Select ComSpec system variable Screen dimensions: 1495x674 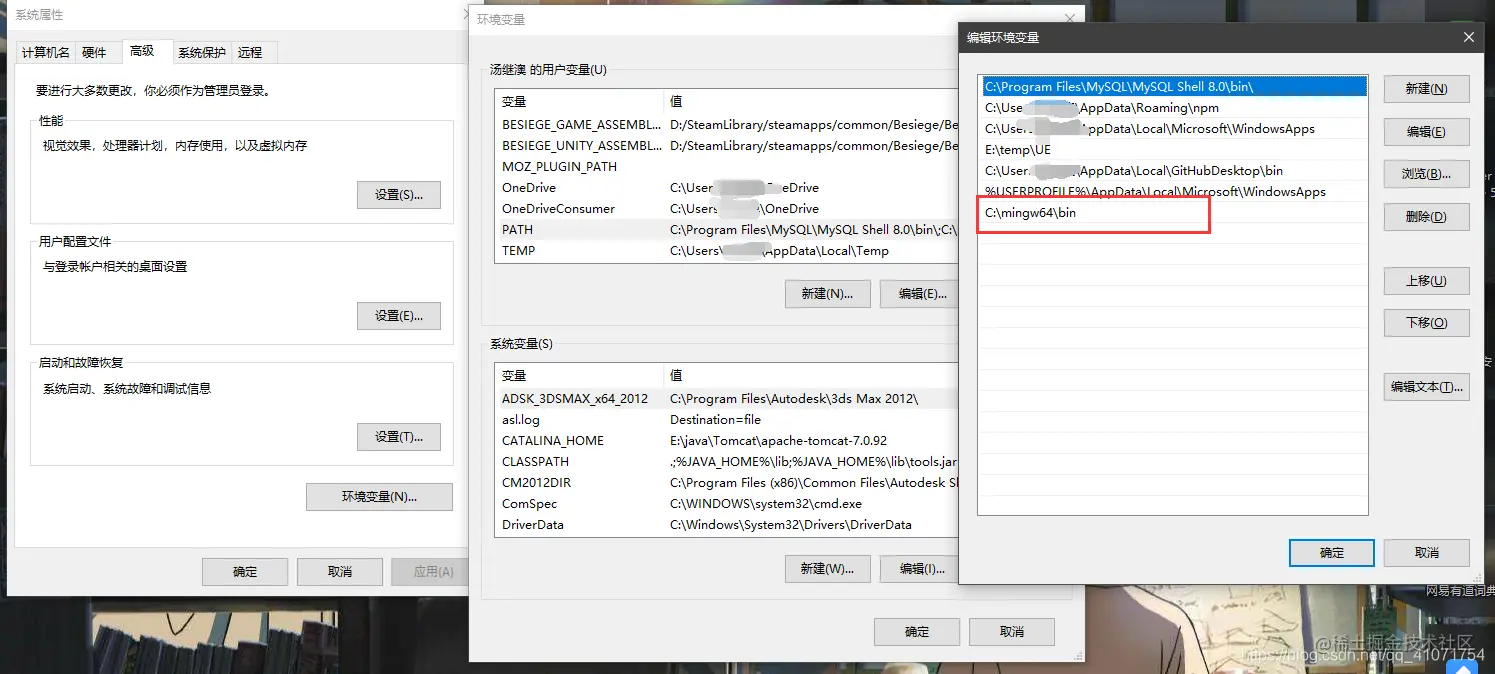[727, 504]
